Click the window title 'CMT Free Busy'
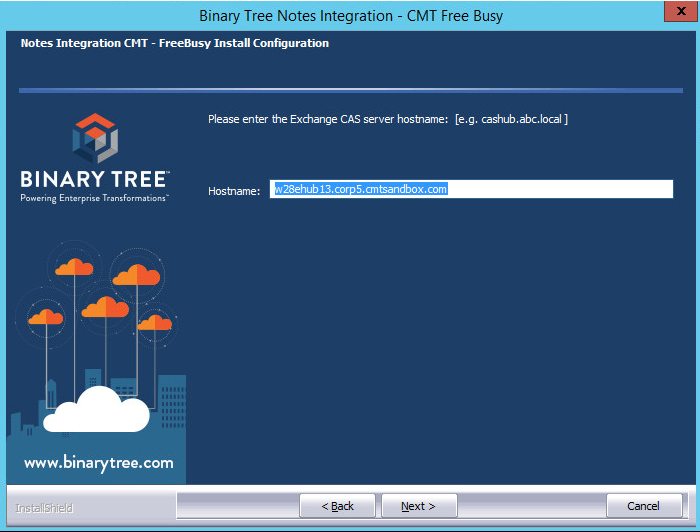700x532 pixels. tap(454, 16)
